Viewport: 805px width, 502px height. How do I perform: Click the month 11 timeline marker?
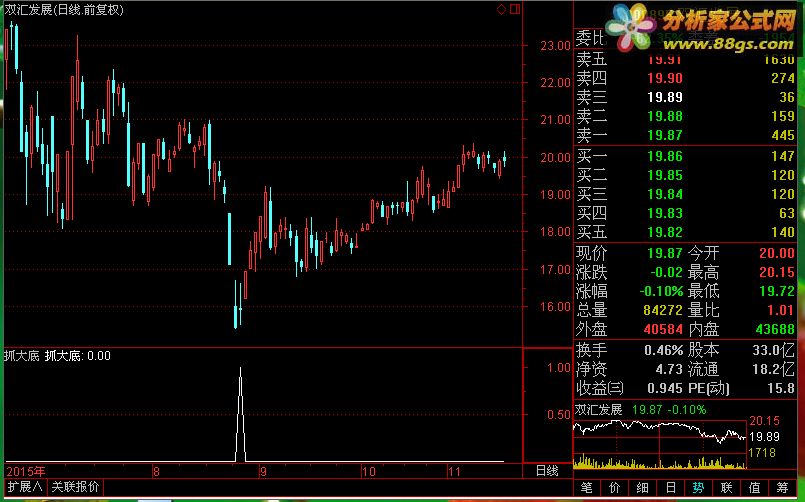(x=454, y=471)
